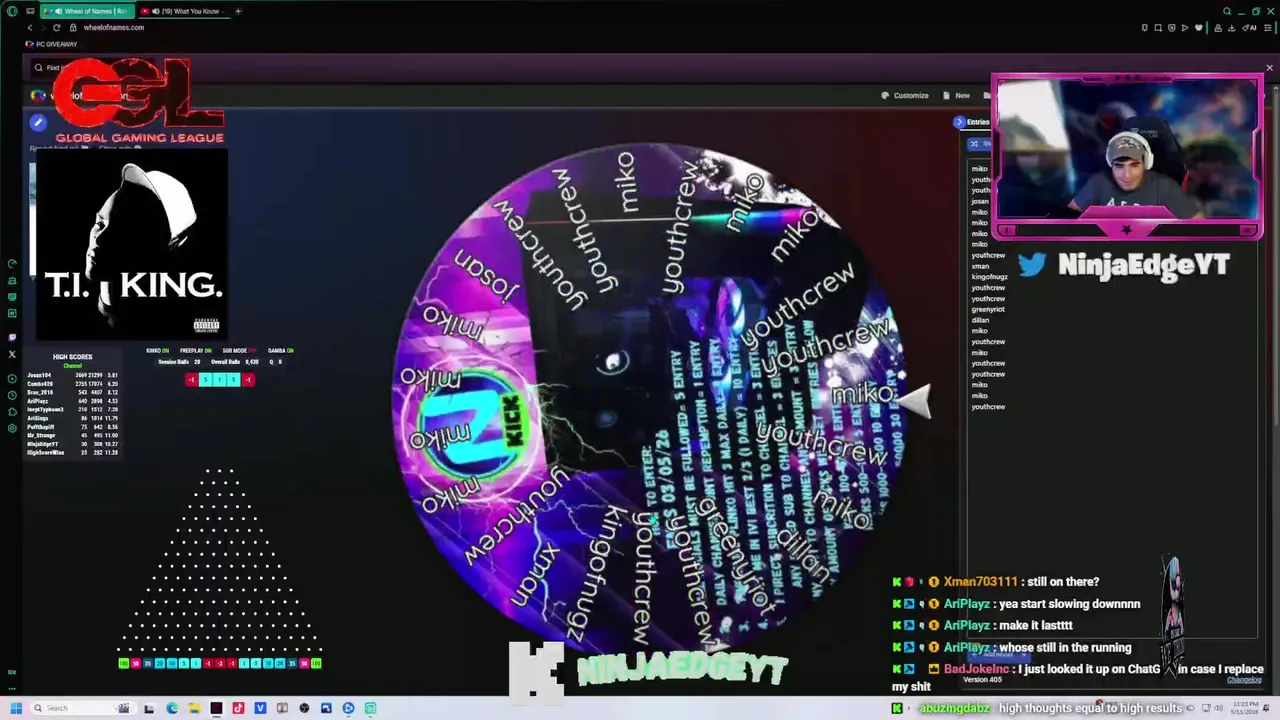The image size is (1280, 720).
Task: Click 'josan' in the entries list
Action: click(980, 201)
